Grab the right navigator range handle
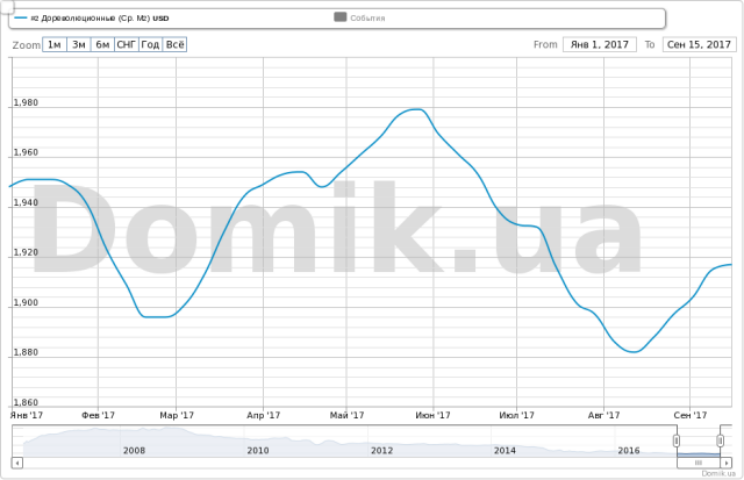The image size is (744, 480). tap(720, 441)
